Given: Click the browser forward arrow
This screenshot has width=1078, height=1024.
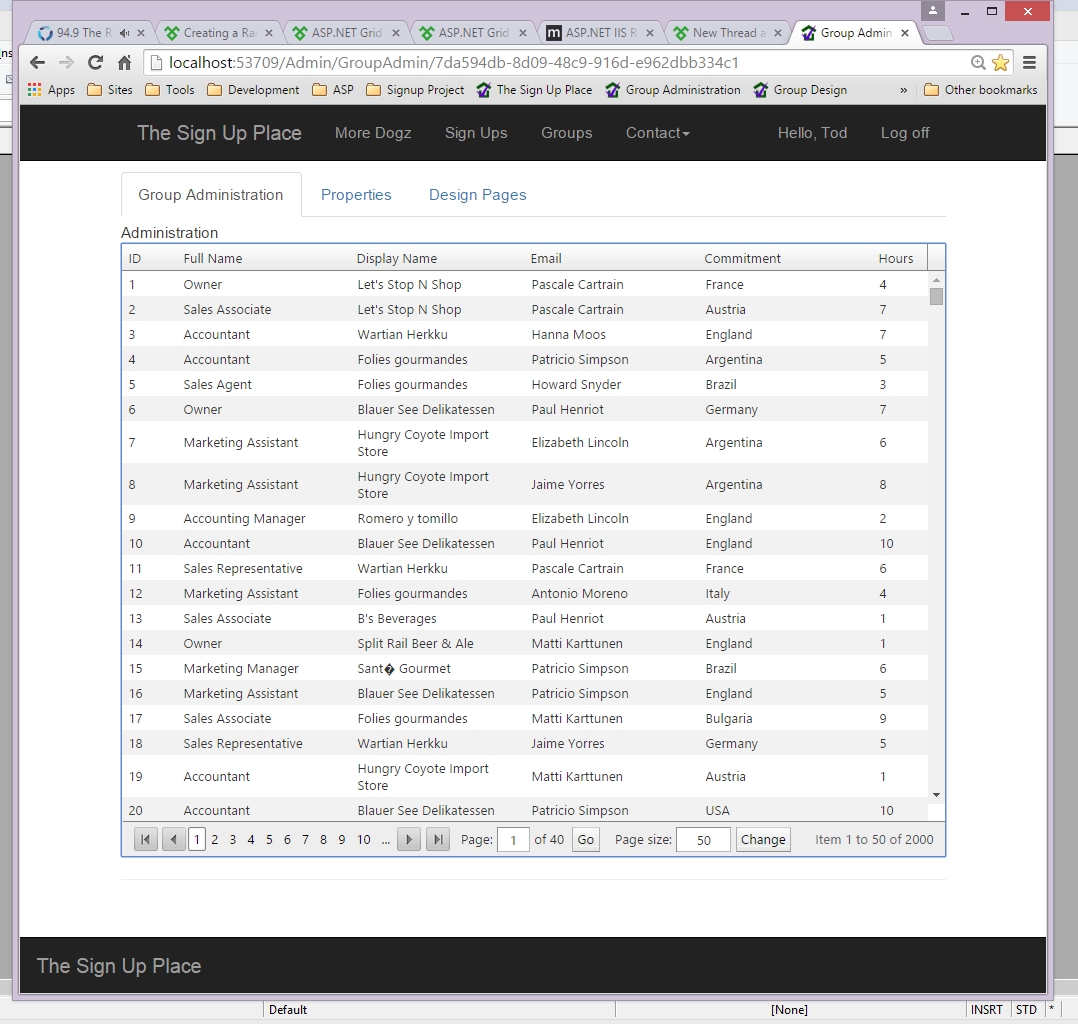Looking at the screenshot, I should point(67,63).
